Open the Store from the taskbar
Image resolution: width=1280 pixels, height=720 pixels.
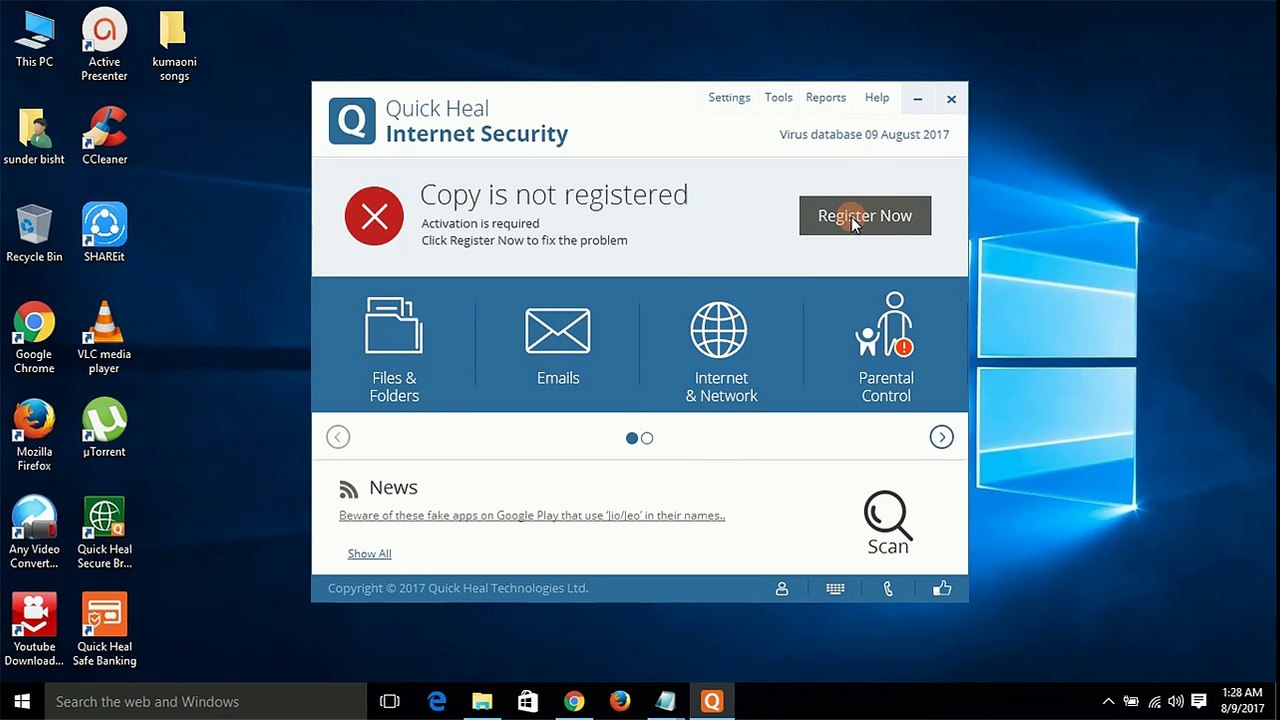pyautogui.click(x=528, y=702)
